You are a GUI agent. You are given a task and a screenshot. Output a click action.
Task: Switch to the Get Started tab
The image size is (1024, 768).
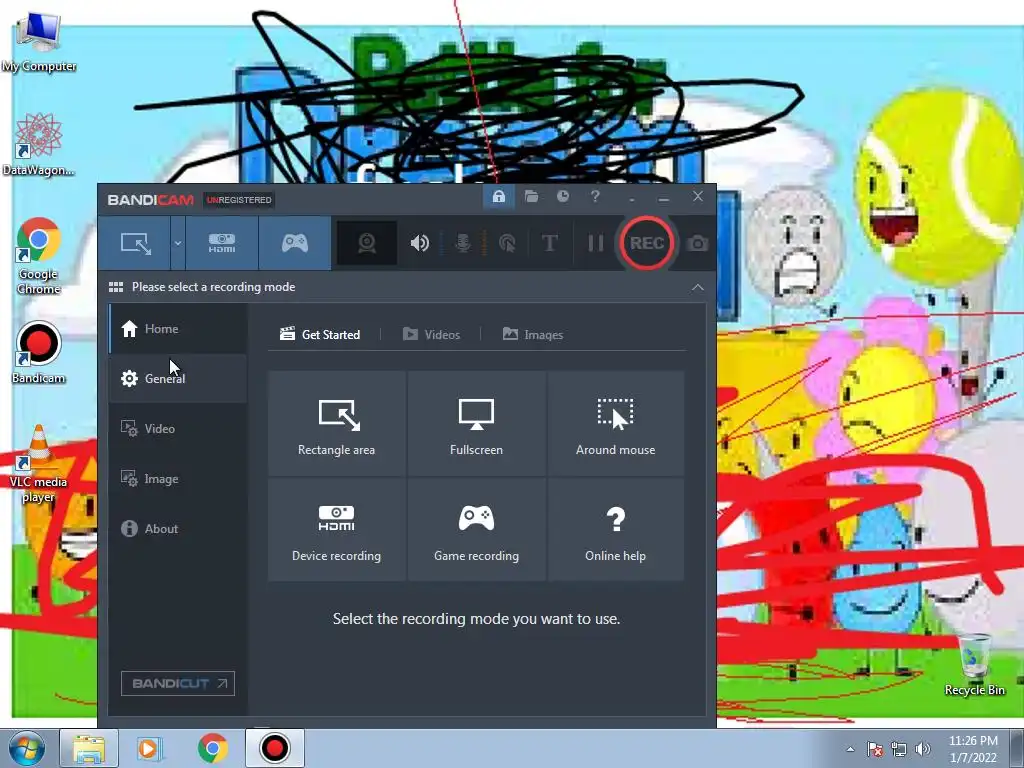click(320, 334)
